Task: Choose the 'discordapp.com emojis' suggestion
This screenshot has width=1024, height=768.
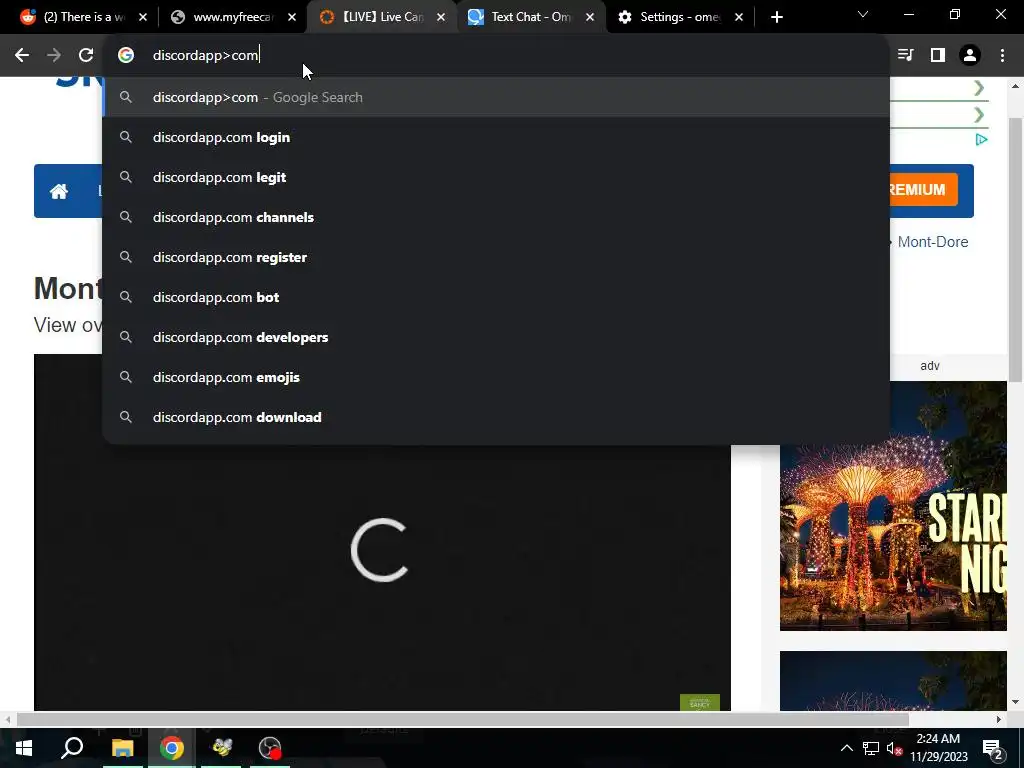Action: pyautogui.click(x=496, y=377)
